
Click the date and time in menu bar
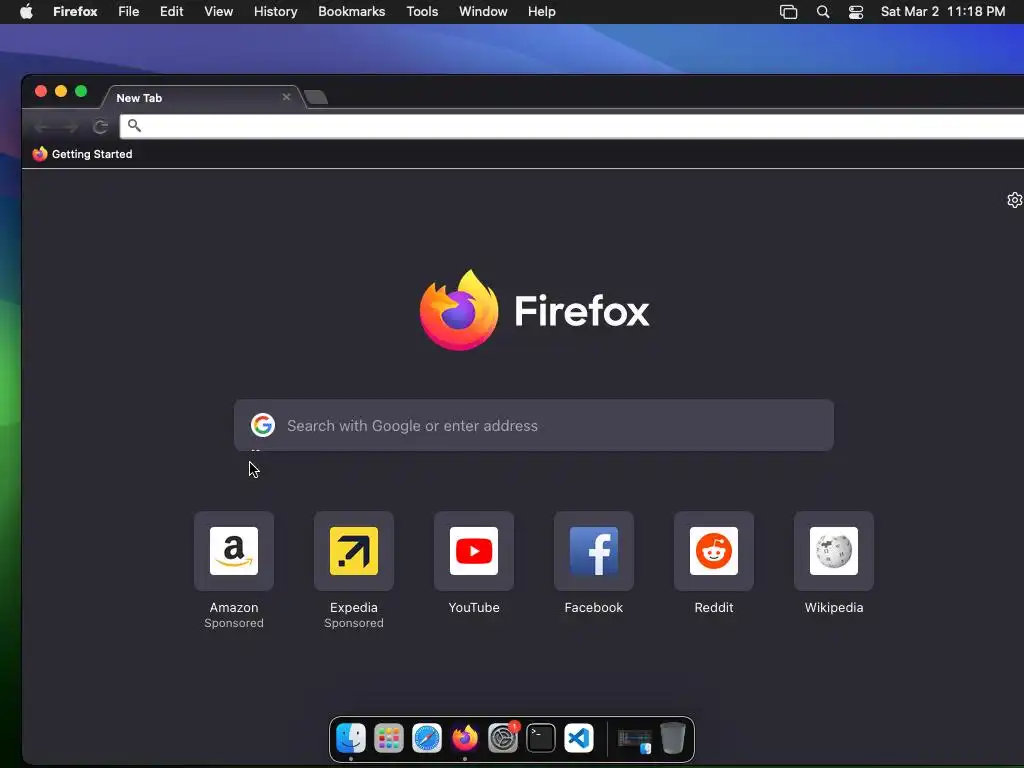[942, 12]
